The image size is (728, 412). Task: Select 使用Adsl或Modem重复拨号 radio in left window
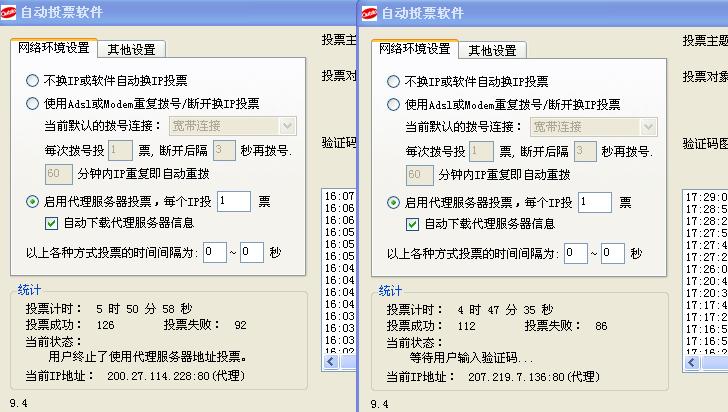pos(32,103)
